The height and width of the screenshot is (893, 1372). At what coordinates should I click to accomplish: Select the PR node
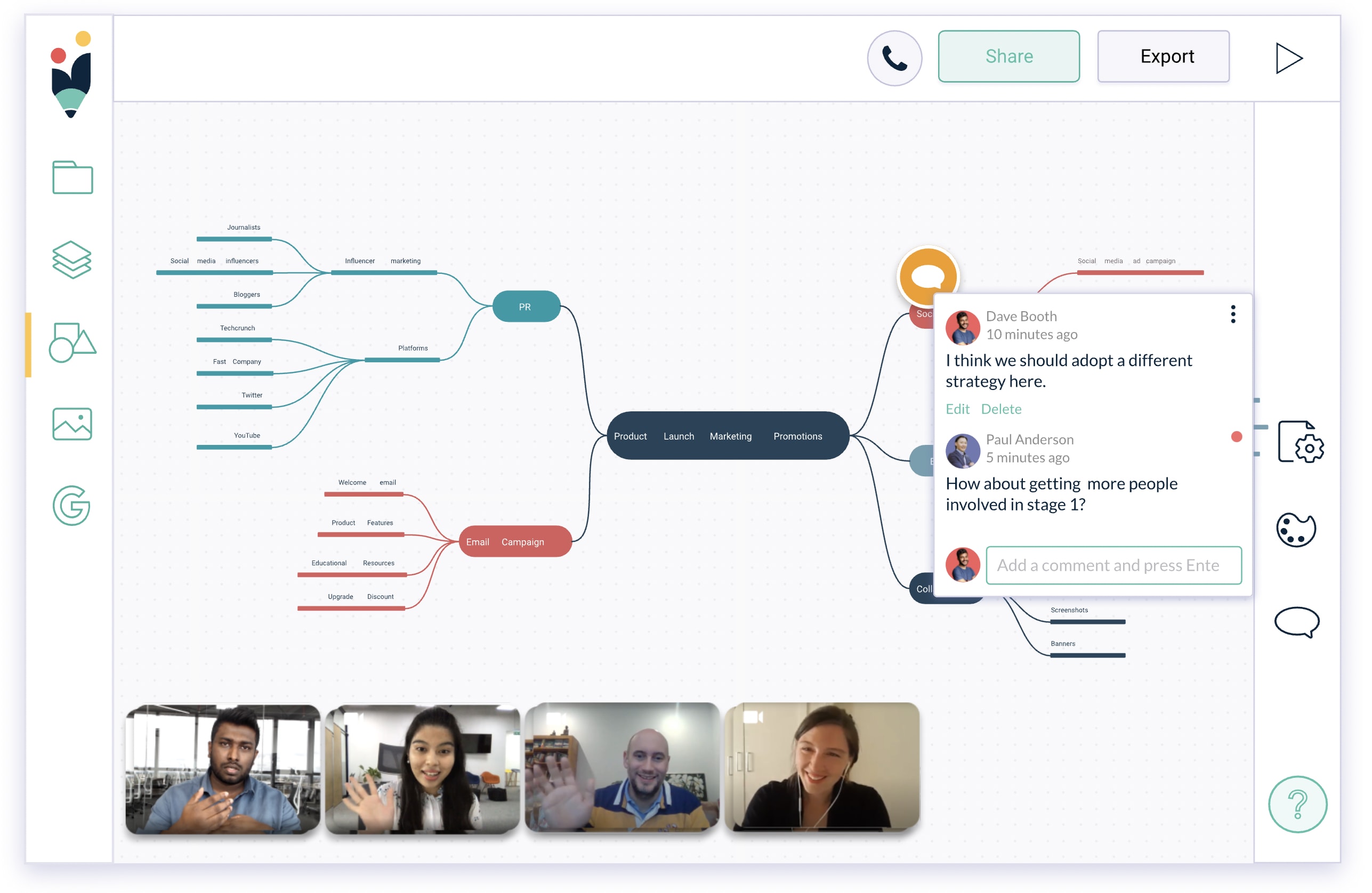pyautogui.click(x=526, y=306)
